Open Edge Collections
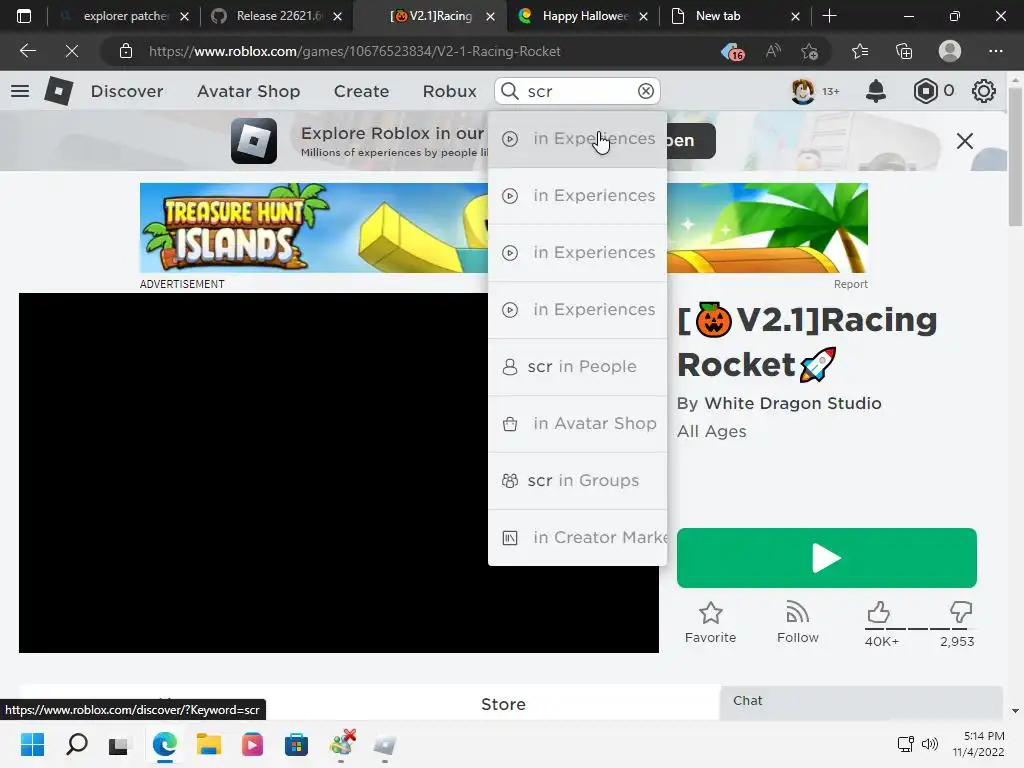 pyautogui.click(x=904, y=51)
